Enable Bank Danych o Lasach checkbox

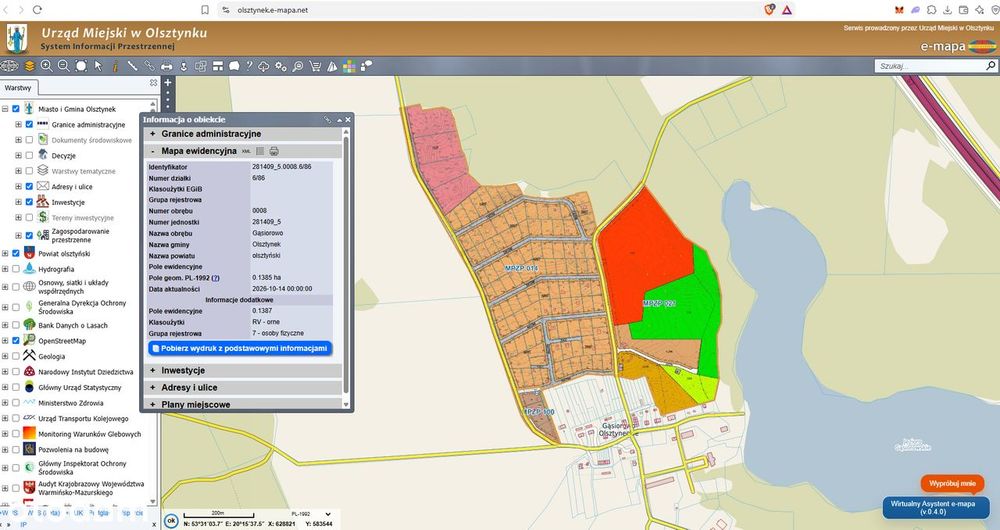click(x=16, y=325)
